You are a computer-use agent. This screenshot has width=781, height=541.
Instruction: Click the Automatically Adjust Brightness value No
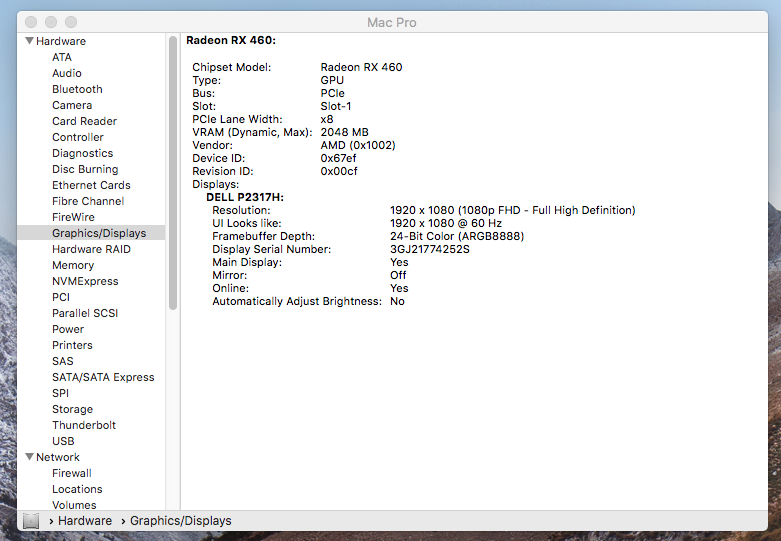[397, 301]
